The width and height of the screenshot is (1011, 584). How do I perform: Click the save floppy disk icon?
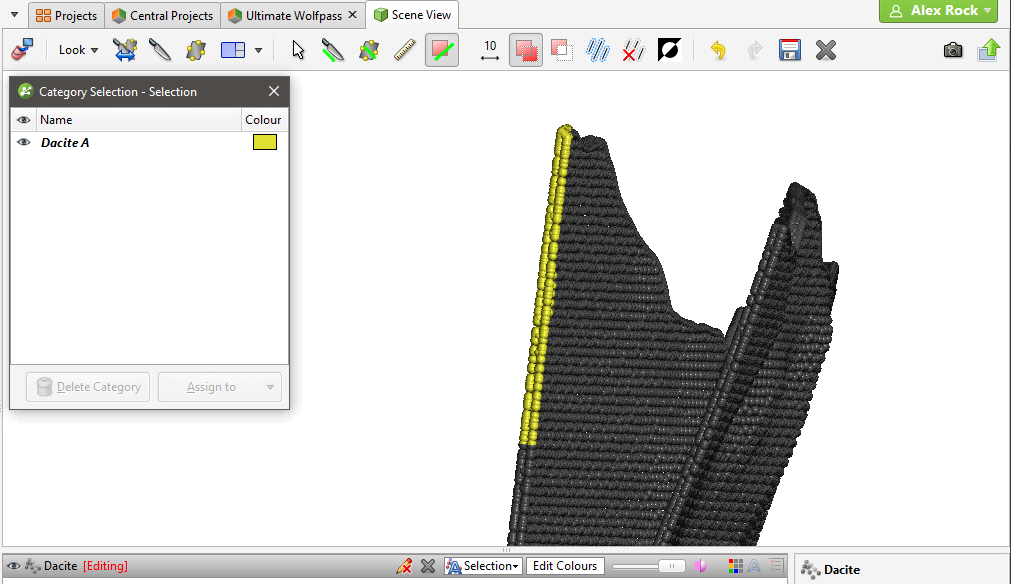[790, 50]
